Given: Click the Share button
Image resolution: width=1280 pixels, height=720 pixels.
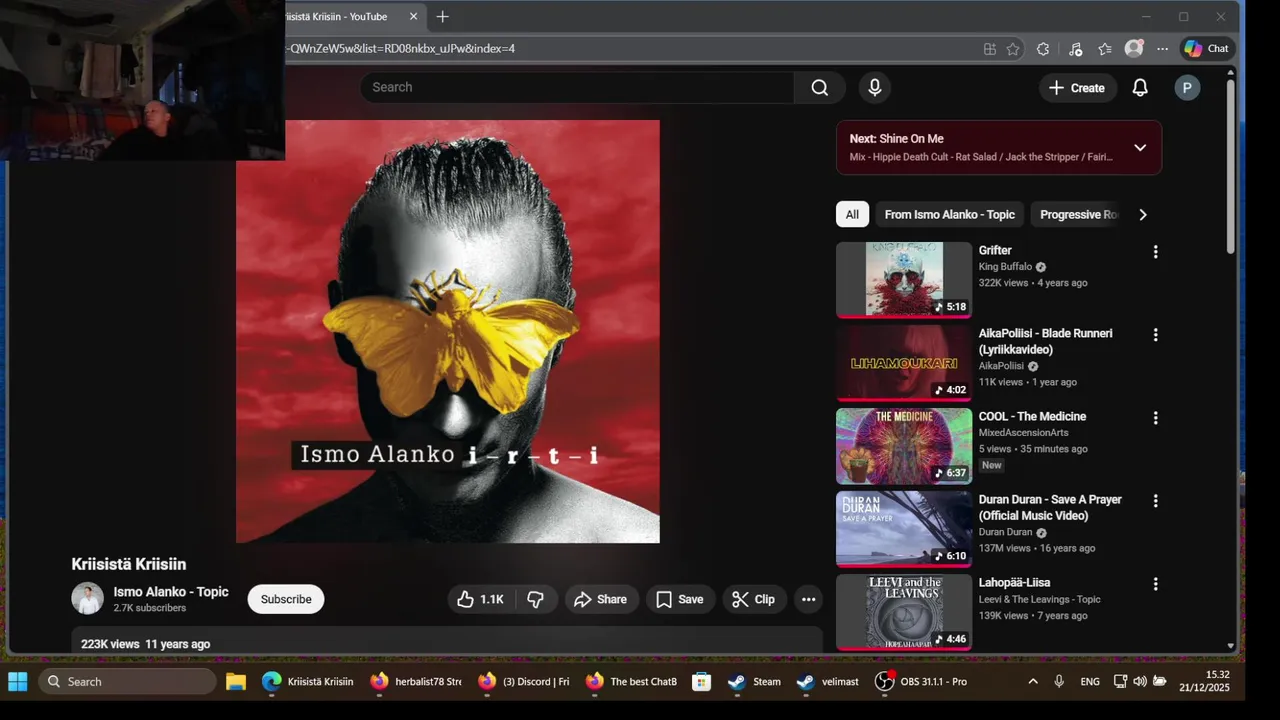Looking at the screenshot, I should (602, 599).
